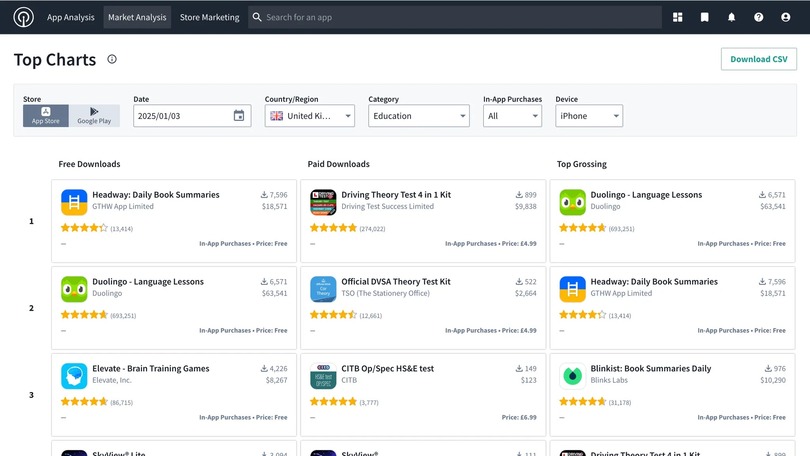Click TSO (The Stationery Office) publisher
Image resolution: width=810 pixels, height=456 pixels.
click(385, 293)
